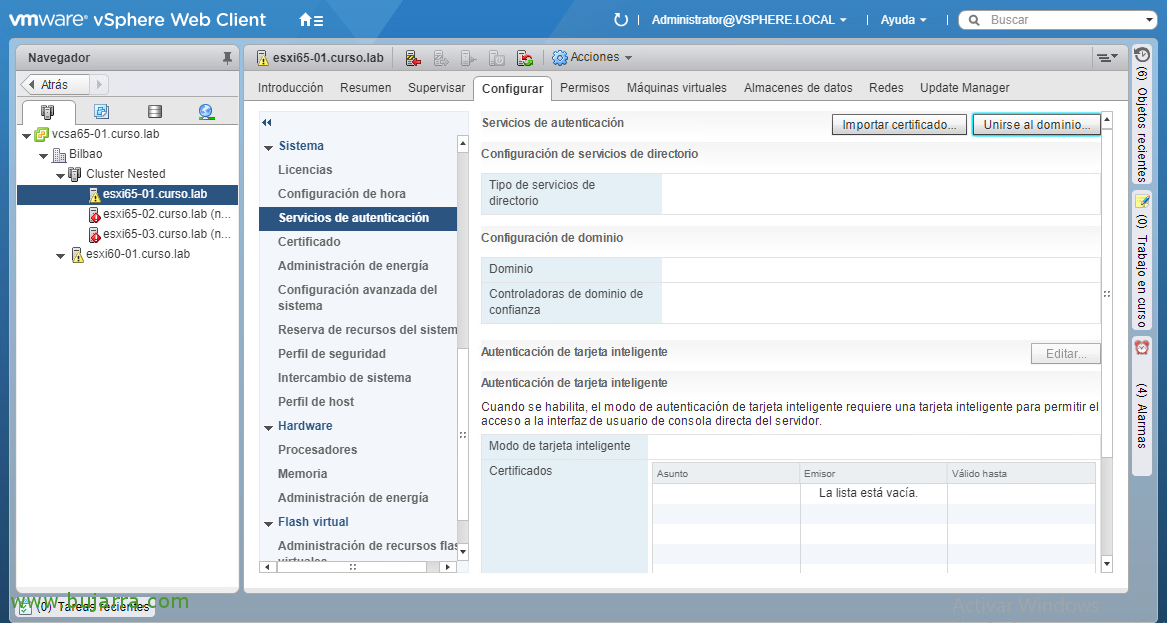
Task: Open Memoria under Hardware
Action: (303, 473)
